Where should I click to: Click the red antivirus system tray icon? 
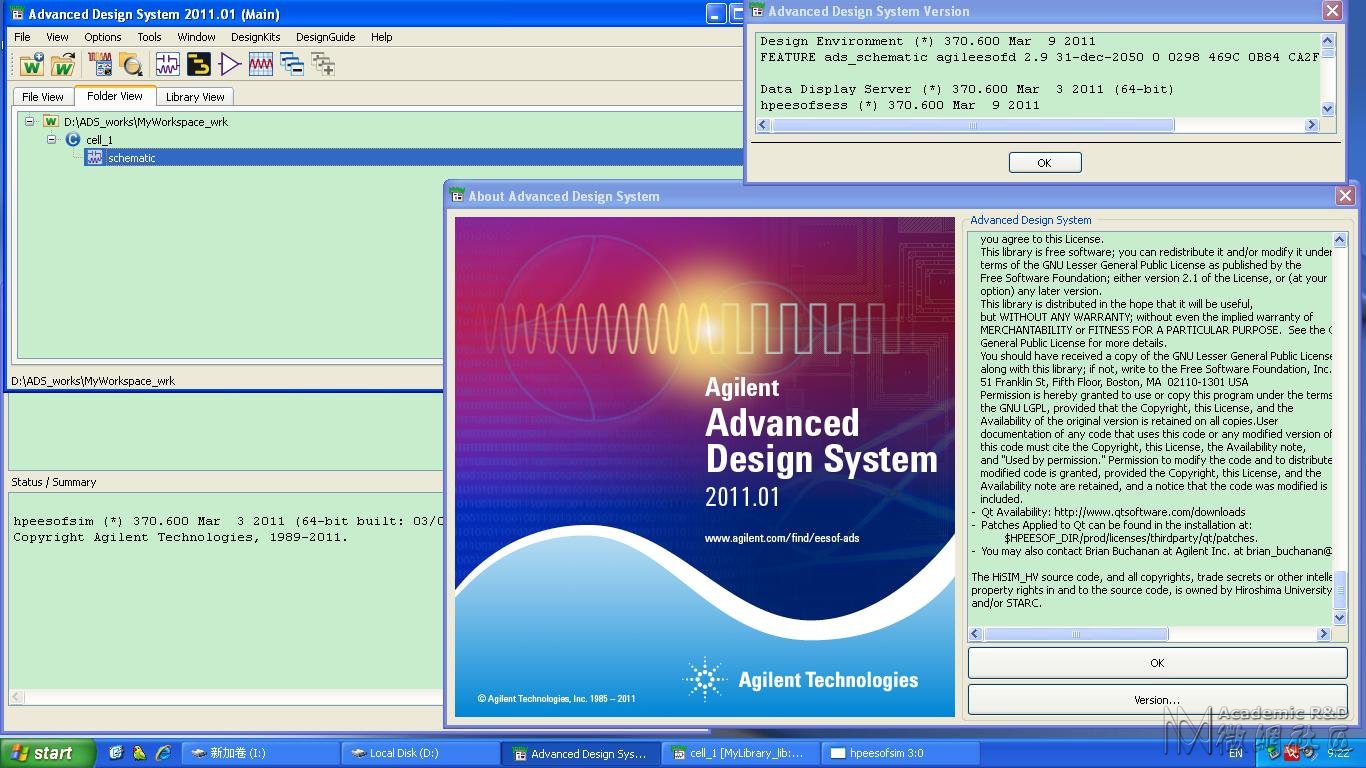(x=1293, y=753)
